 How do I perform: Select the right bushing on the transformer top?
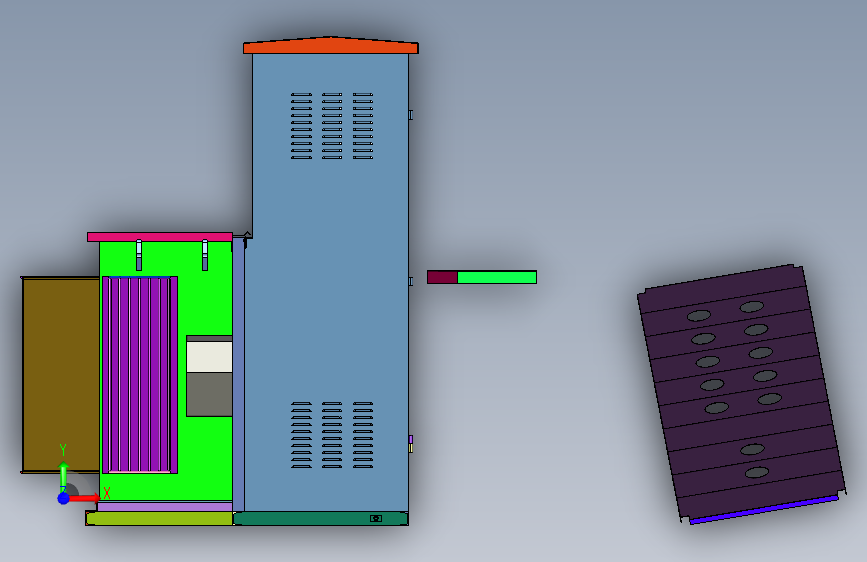pos(205,255)
